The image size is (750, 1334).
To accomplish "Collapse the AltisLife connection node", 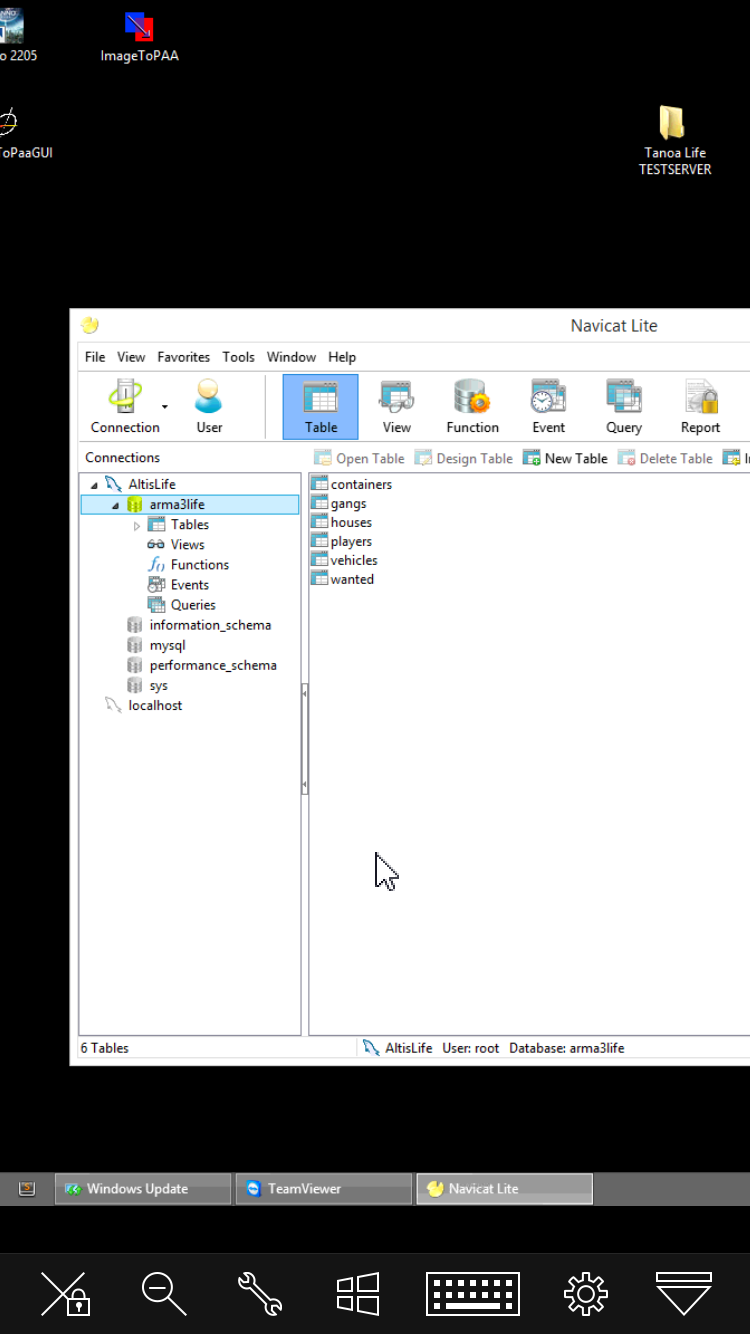I will click(94, 485).
